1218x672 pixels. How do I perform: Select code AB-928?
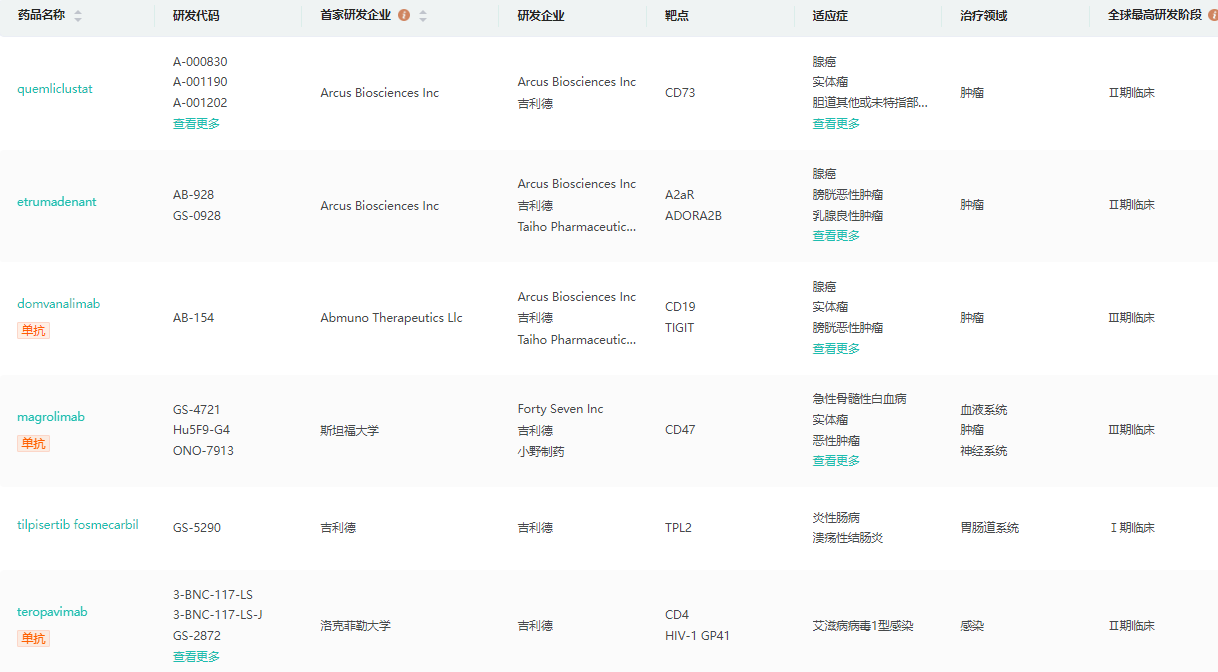click(194, 195)
